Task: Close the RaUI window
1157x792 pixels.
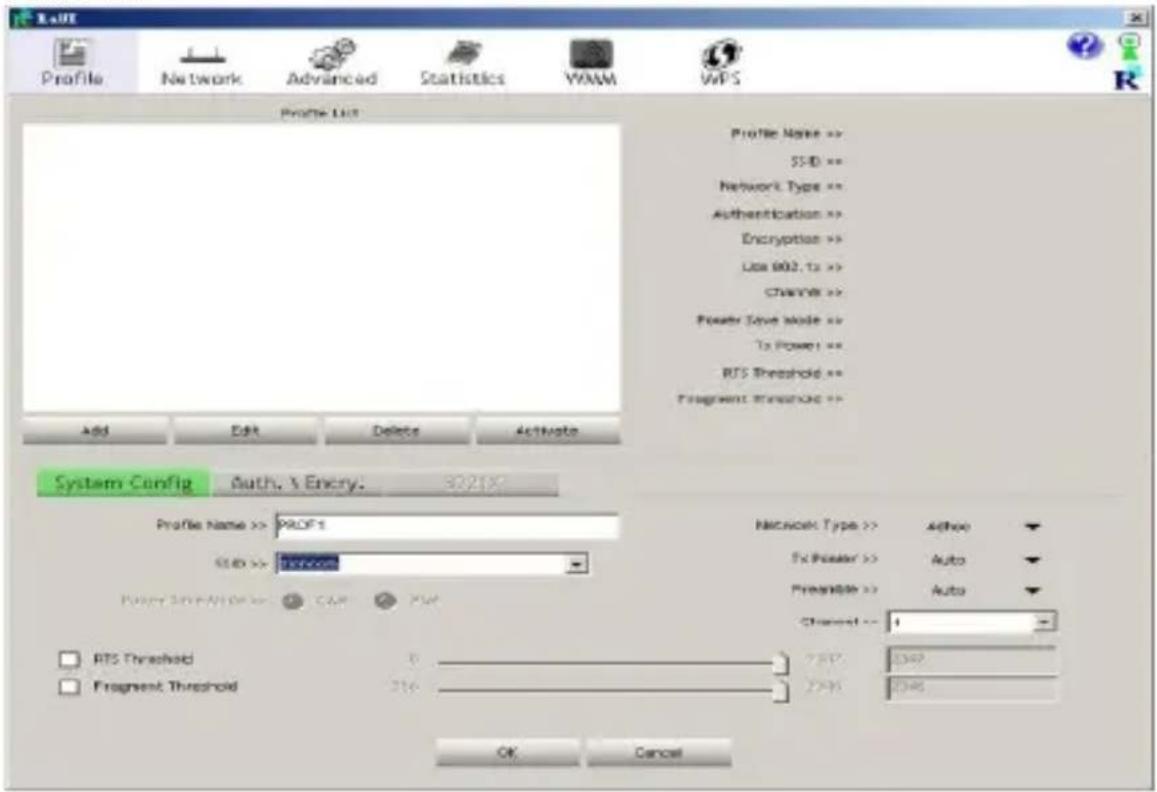Action: tap(1136, 18)
